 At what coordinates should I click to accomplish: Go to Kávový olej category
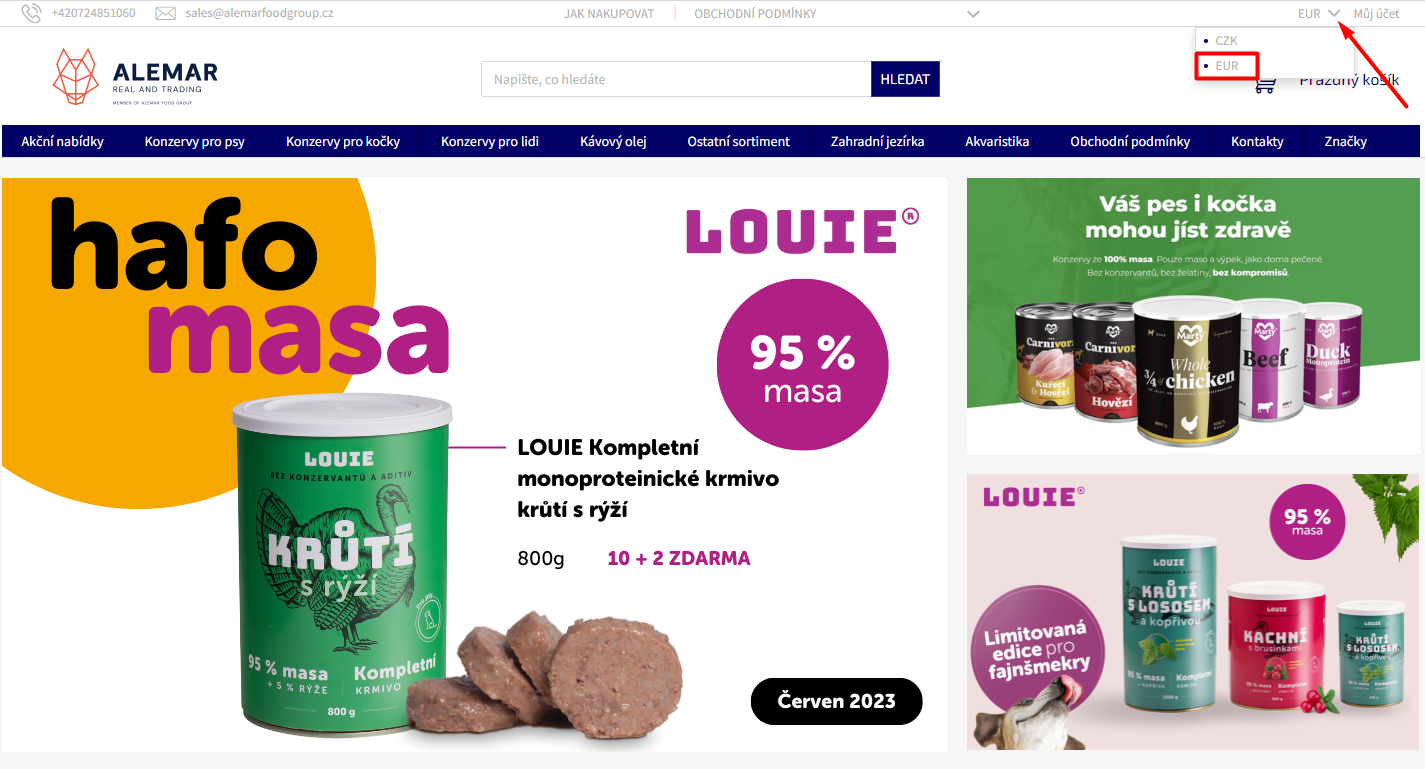pyautogui.click(x=613, y=141)
